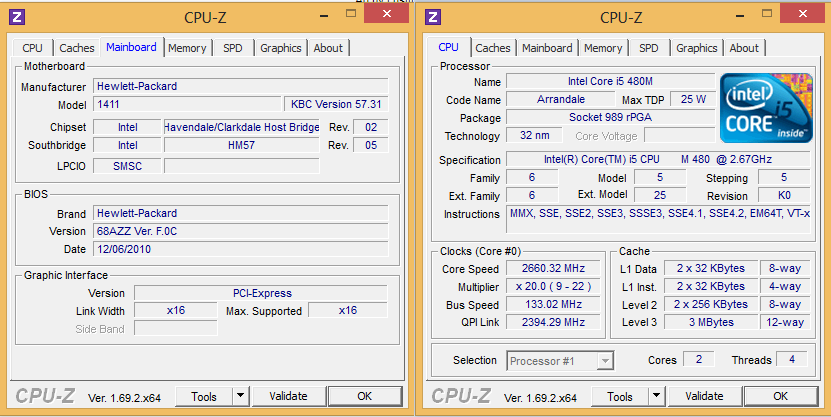
Task: Switch to Mainboard tab in right CPU-Z window
Action: 547,48
